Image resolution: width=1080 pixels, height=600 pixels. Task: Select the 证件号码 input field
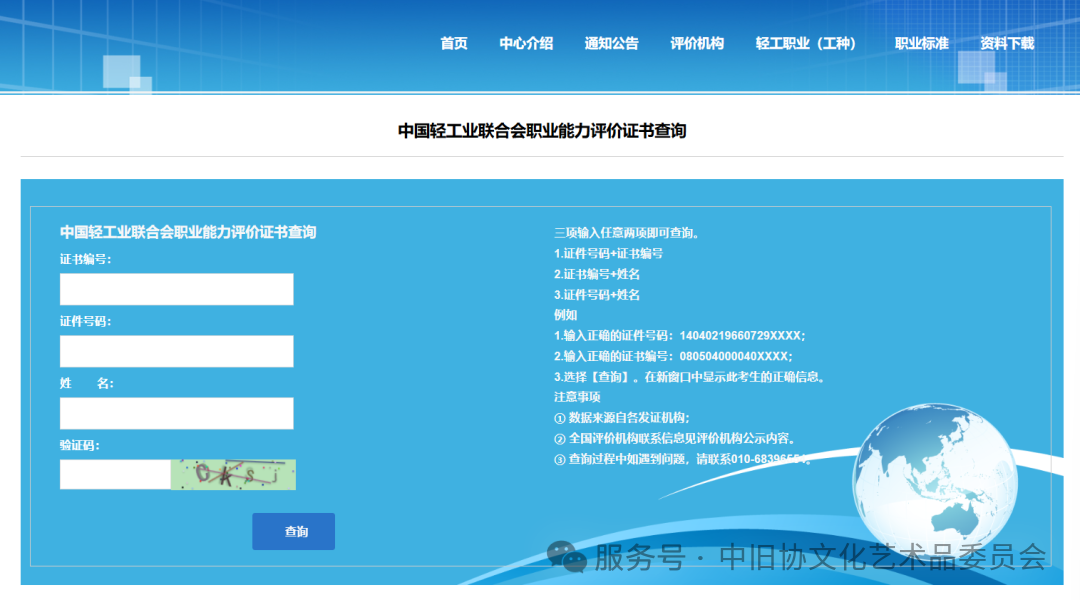tap(176, 351)
